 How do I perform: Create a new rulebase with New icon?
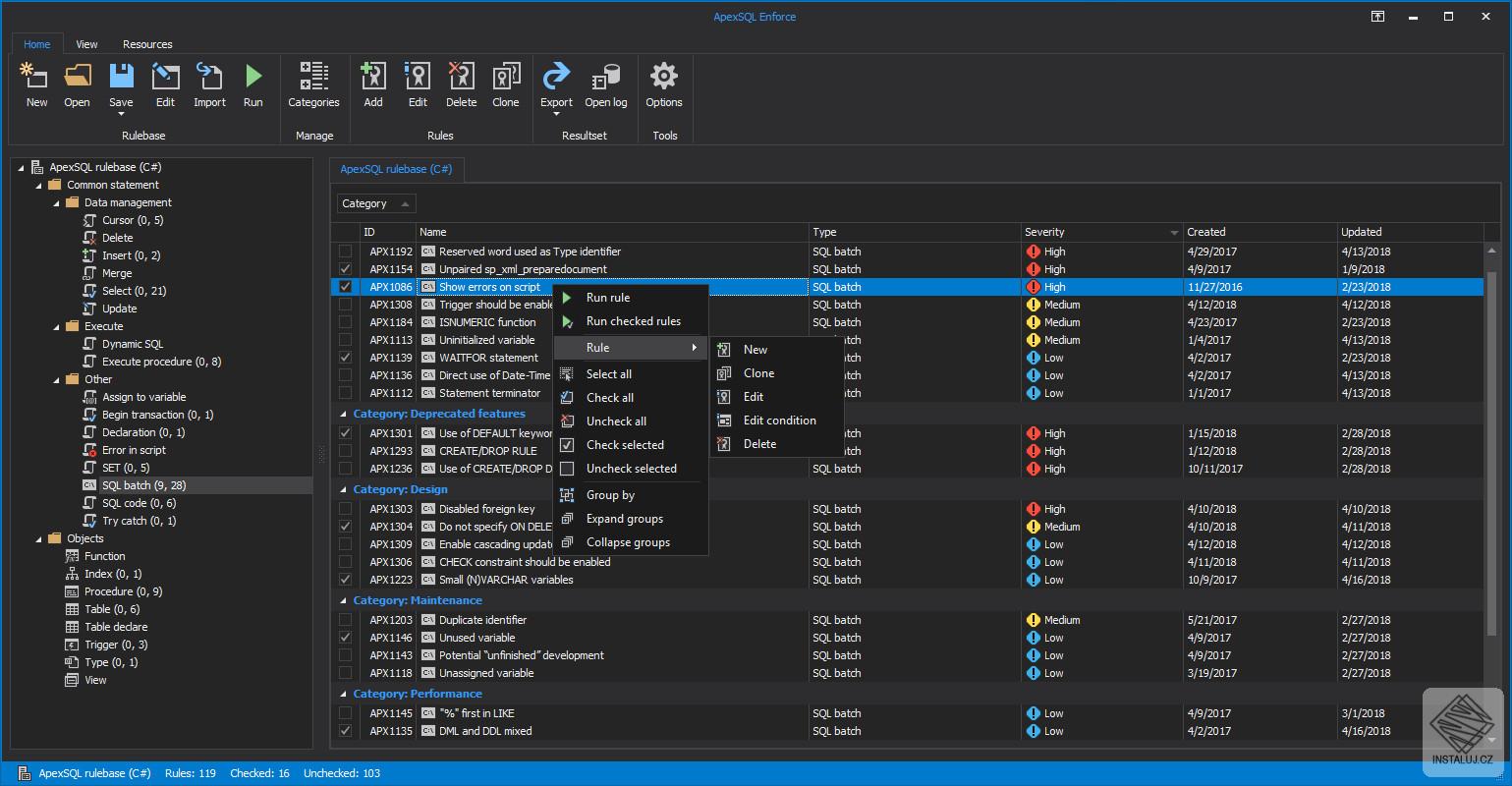pos(36,84)
